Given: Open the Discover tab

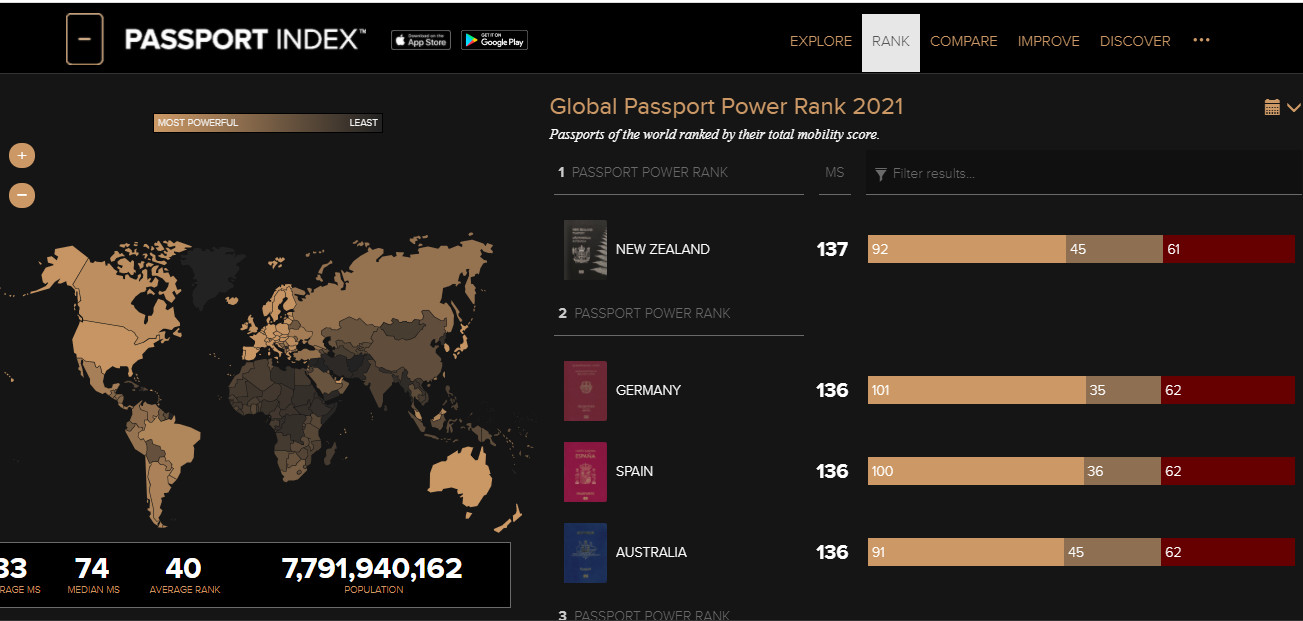Looking at the screenshot, I should pos(1135,41).
